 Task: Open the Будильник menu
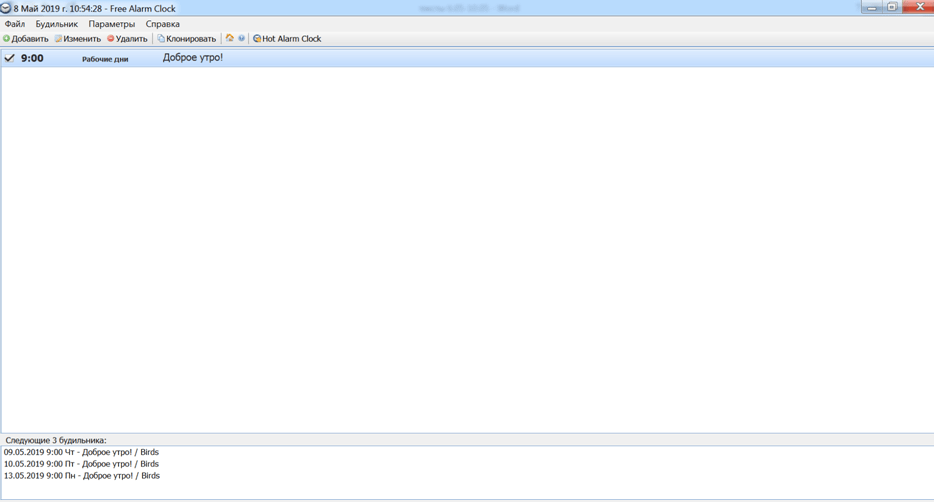click(x=56, y=24)
